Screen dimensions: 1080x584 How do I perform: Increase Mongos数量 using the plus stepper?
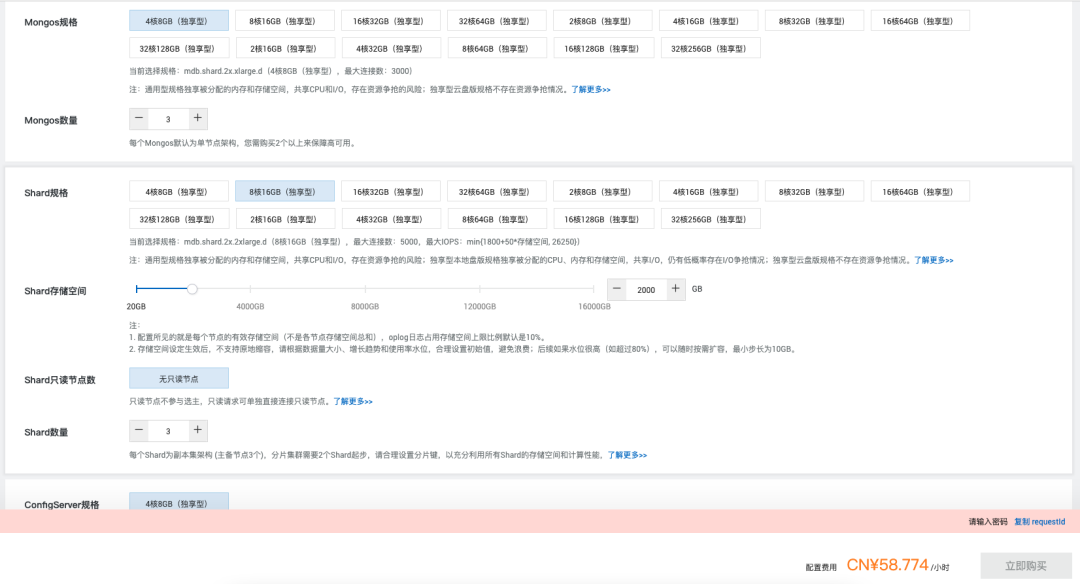coord(198,118)
